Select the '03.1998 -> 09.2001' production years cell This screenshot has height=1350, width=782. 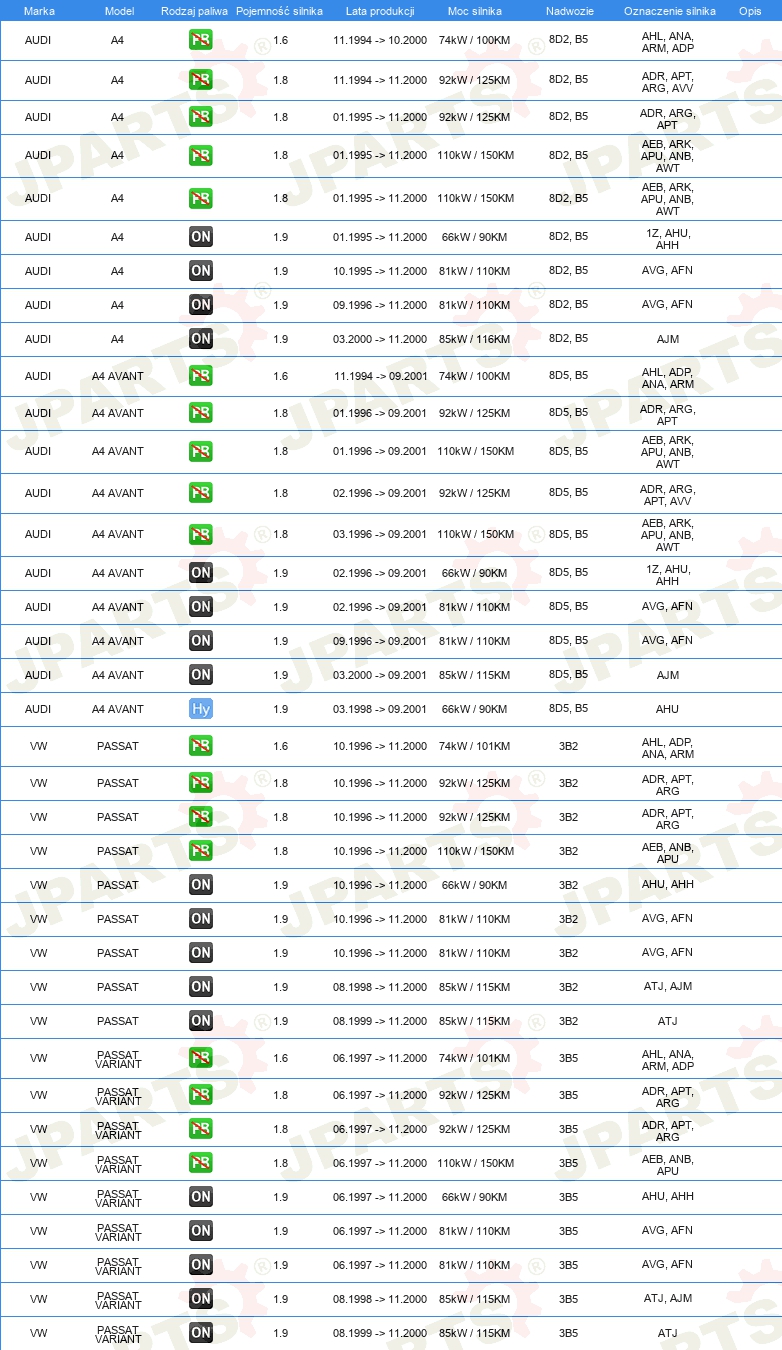pos(380,709)
